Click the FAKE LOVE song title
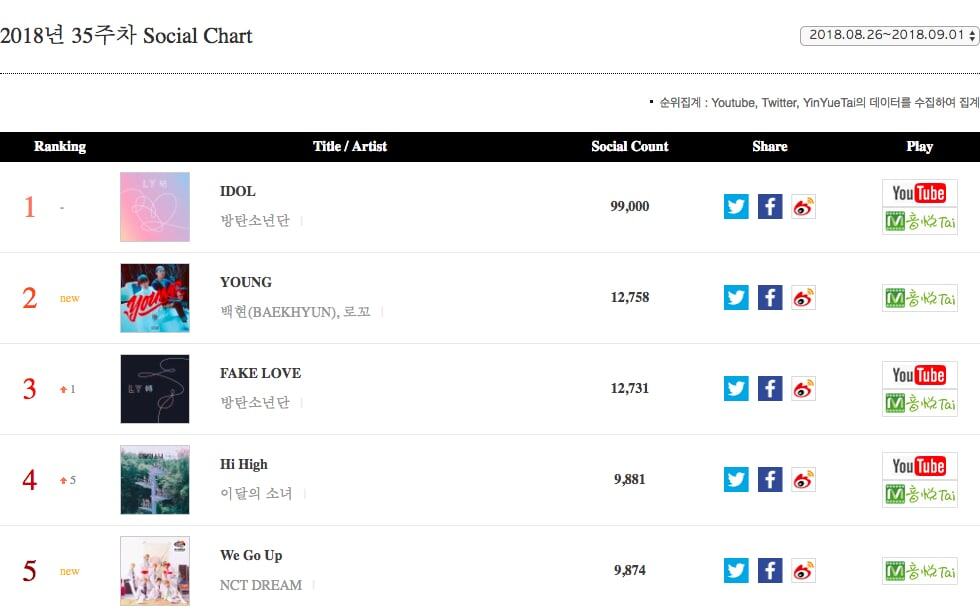Viewport: 980px width, 614px height. click(260, 373)
